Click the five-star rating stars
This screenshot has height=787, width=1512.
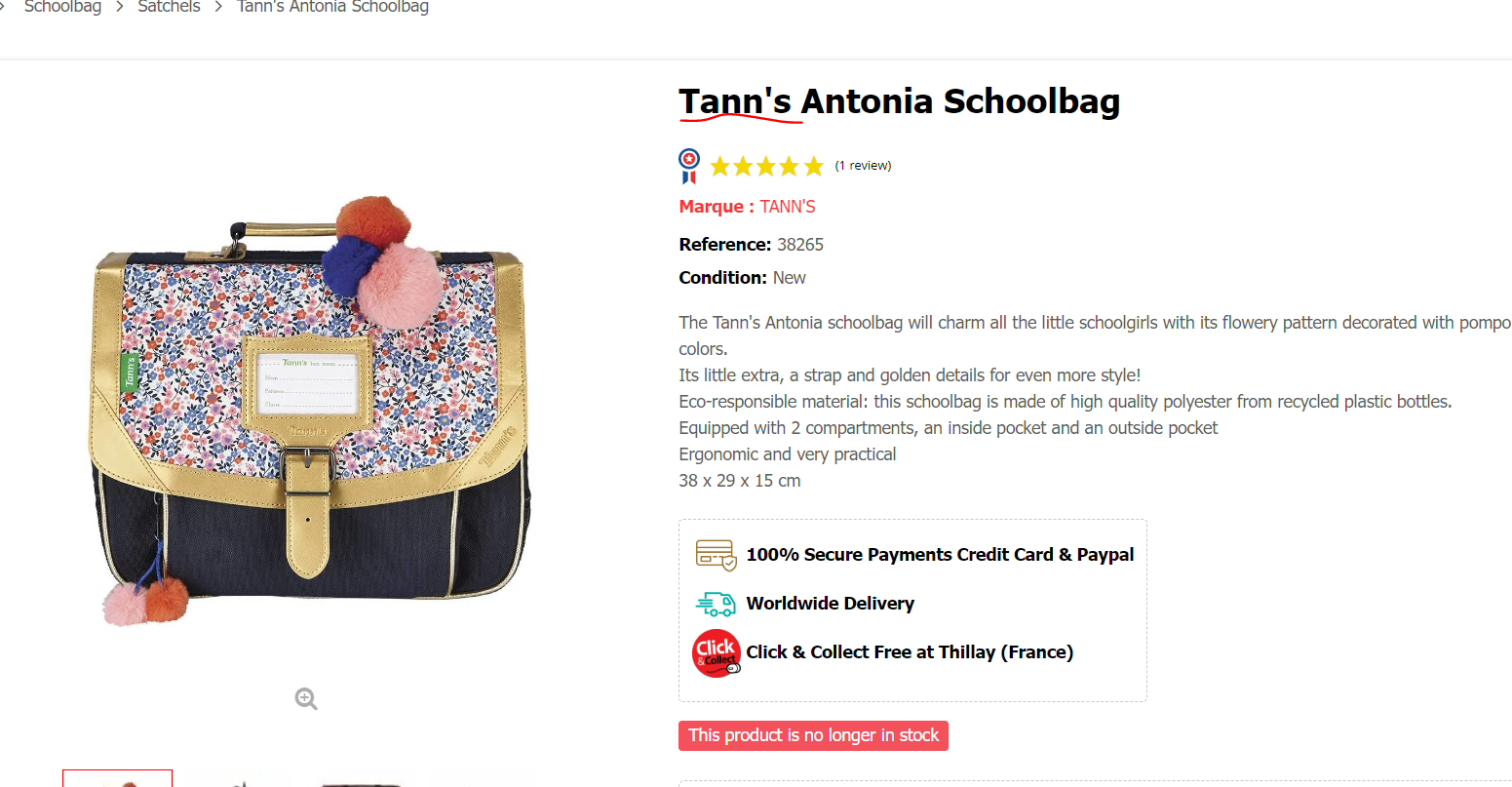point(766,166)
